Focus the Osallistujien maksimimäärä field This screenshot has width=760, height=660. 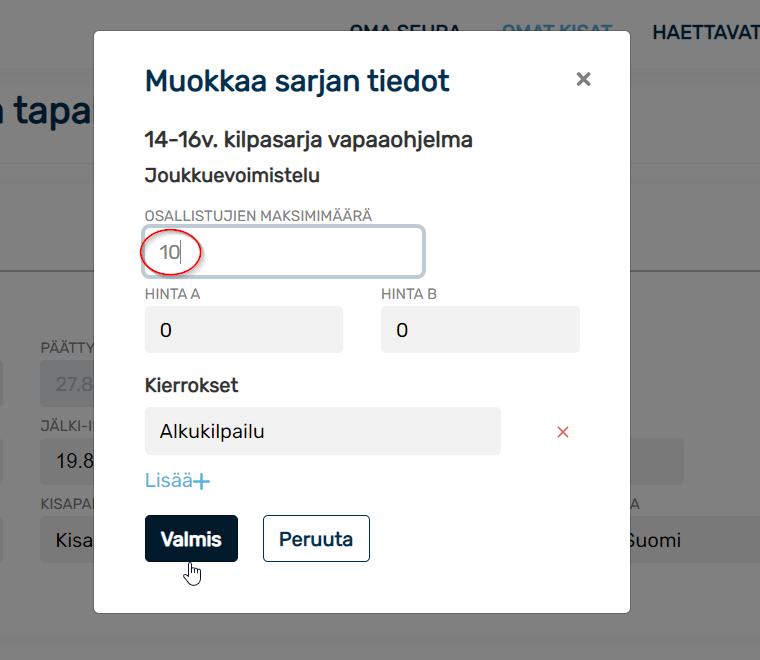(x=284, y=251)
